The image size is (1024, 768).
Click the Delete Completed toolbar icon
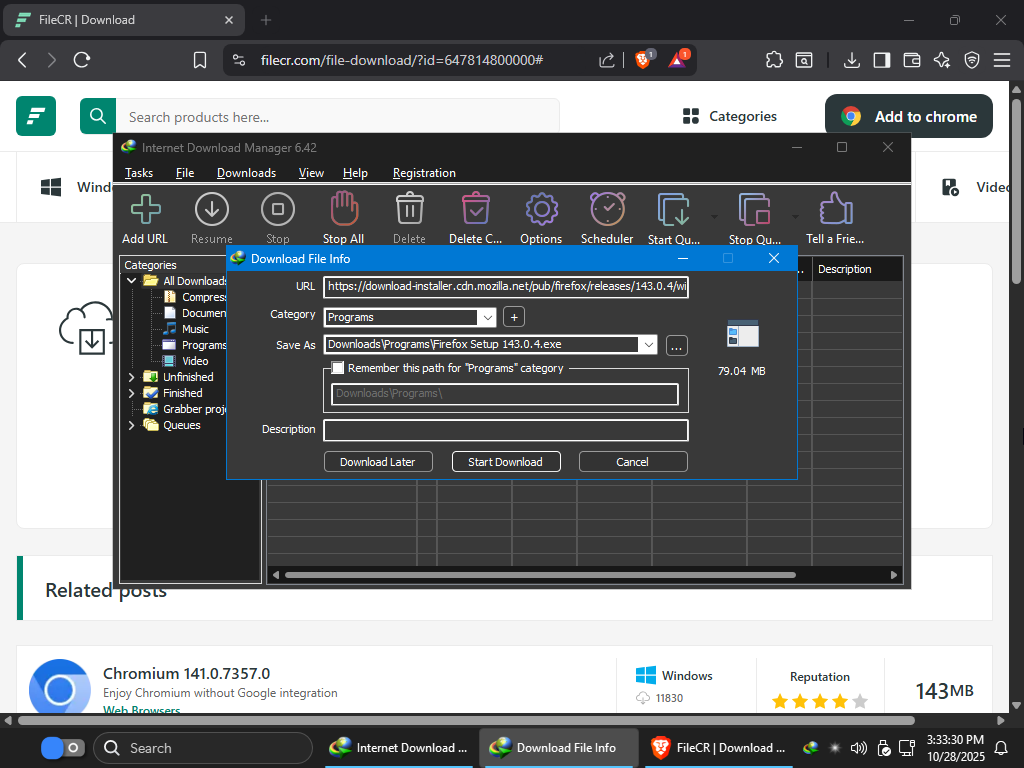[x=475, y=210]
